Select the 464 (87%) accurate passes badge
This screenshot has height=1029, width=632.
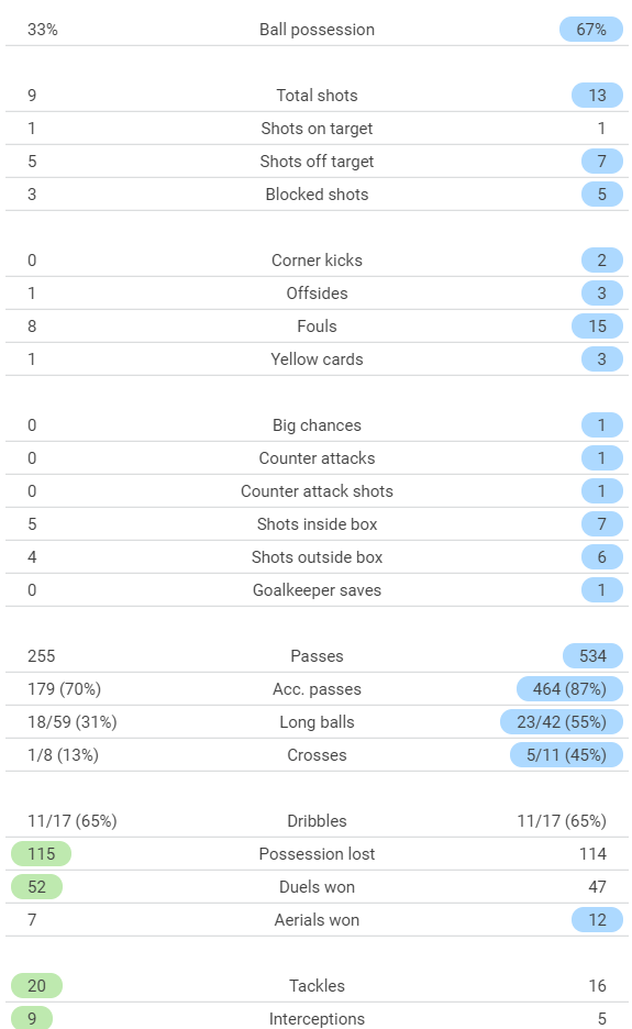(x=569, y=689)
